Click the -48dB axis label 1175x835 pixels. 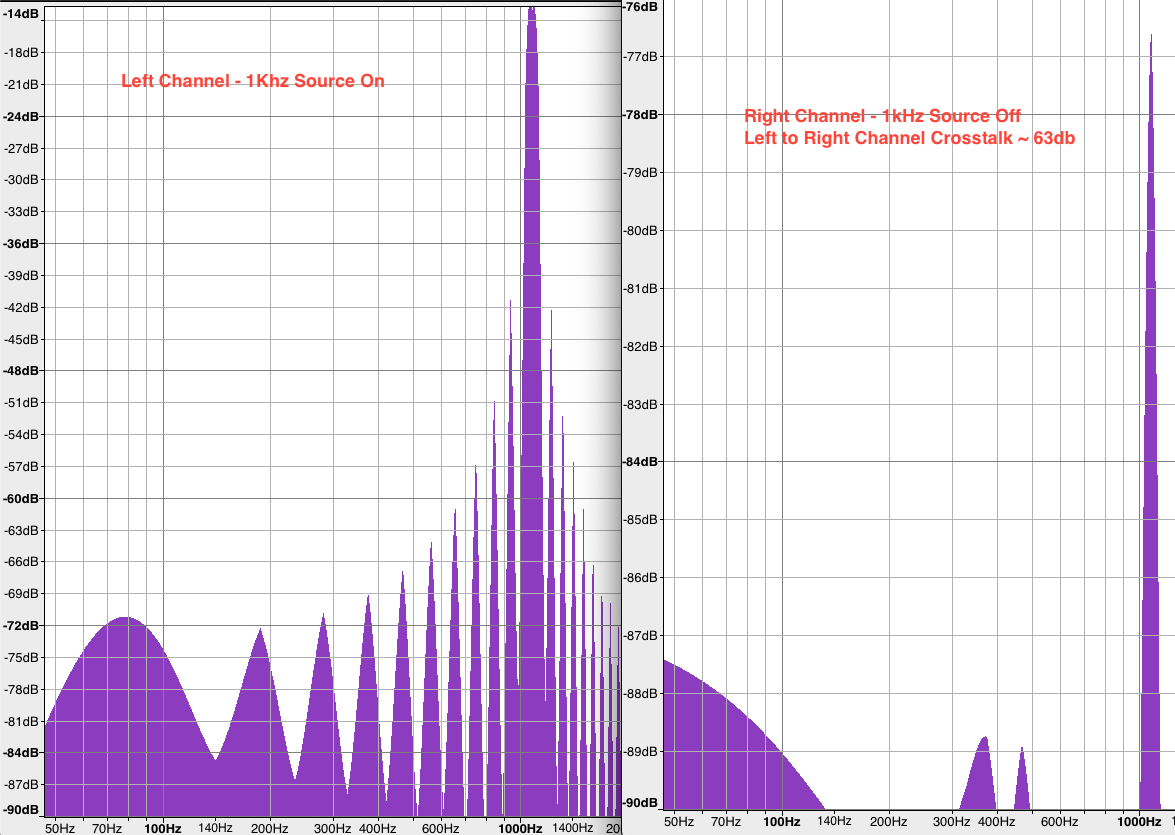pyautogui.click(x=22, y=370)
